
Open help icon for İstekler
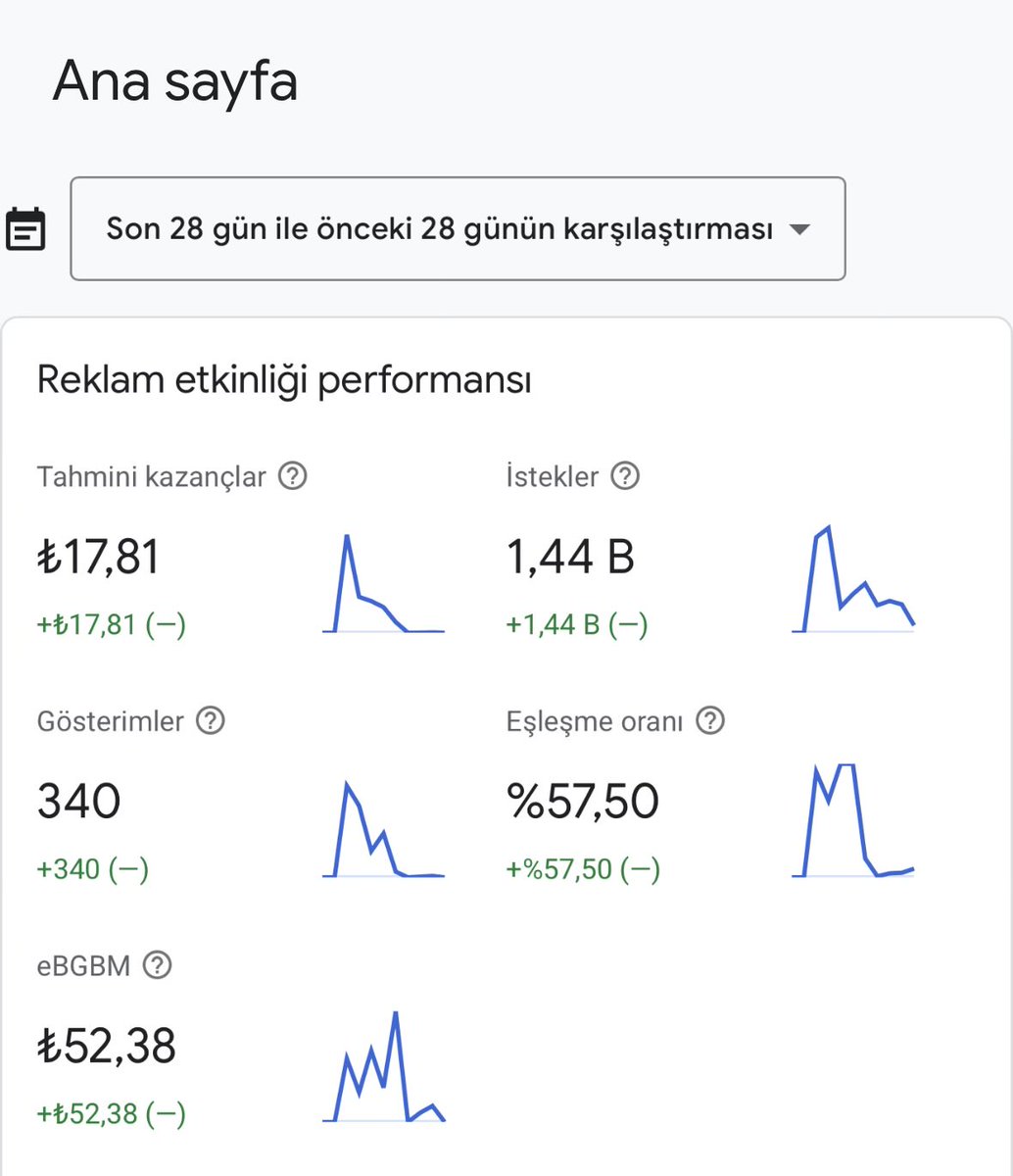[625, 477]
